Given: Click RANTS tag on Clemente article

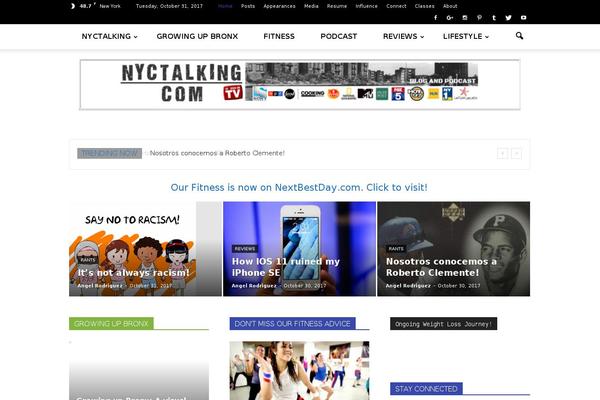Looking at the screenshot, I should (396, 249).
